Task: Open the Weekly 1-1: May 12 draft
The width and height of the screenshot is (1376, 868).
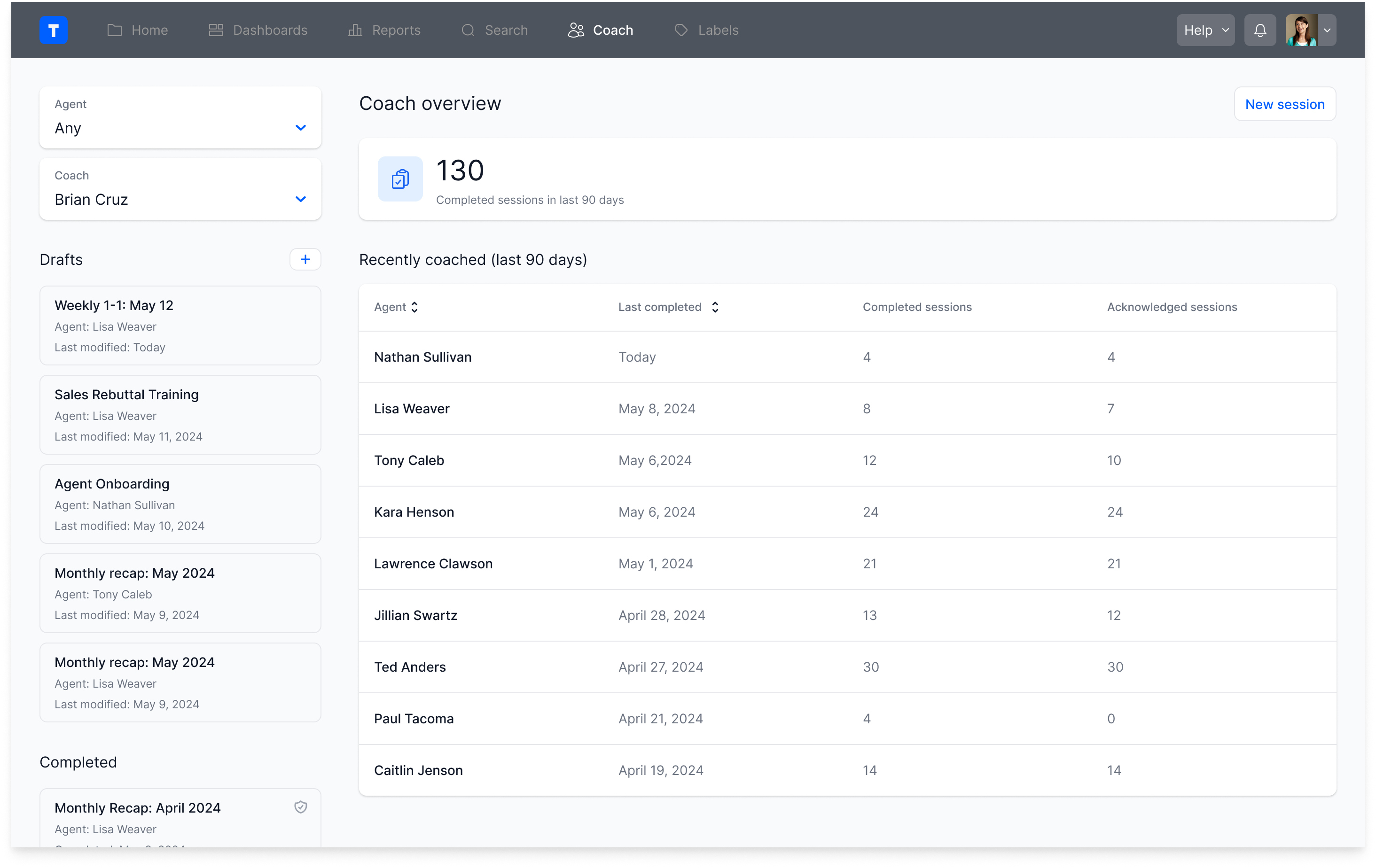Action: pos(180,326)
